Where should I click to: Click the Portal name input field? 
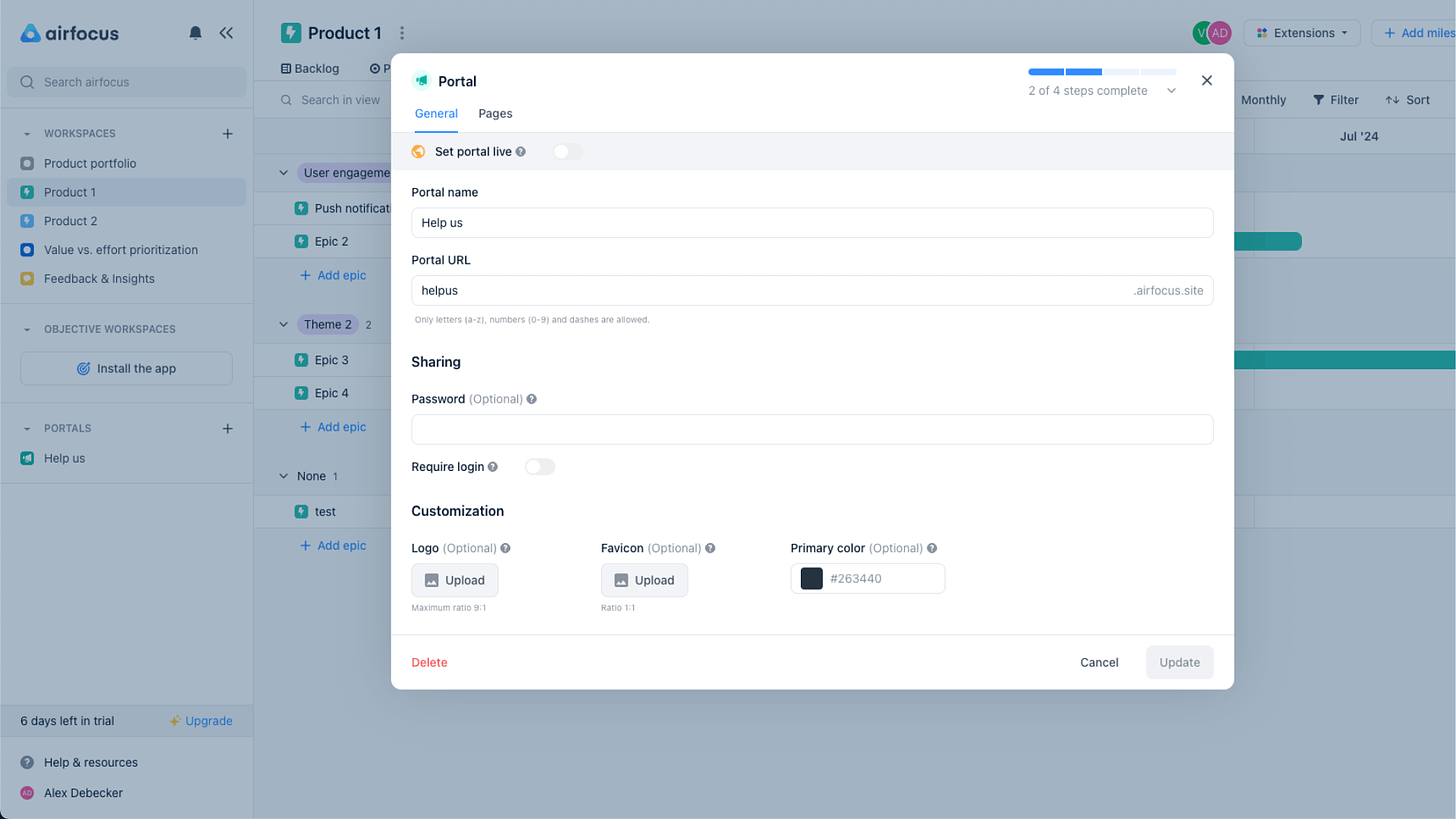(812, 223)
